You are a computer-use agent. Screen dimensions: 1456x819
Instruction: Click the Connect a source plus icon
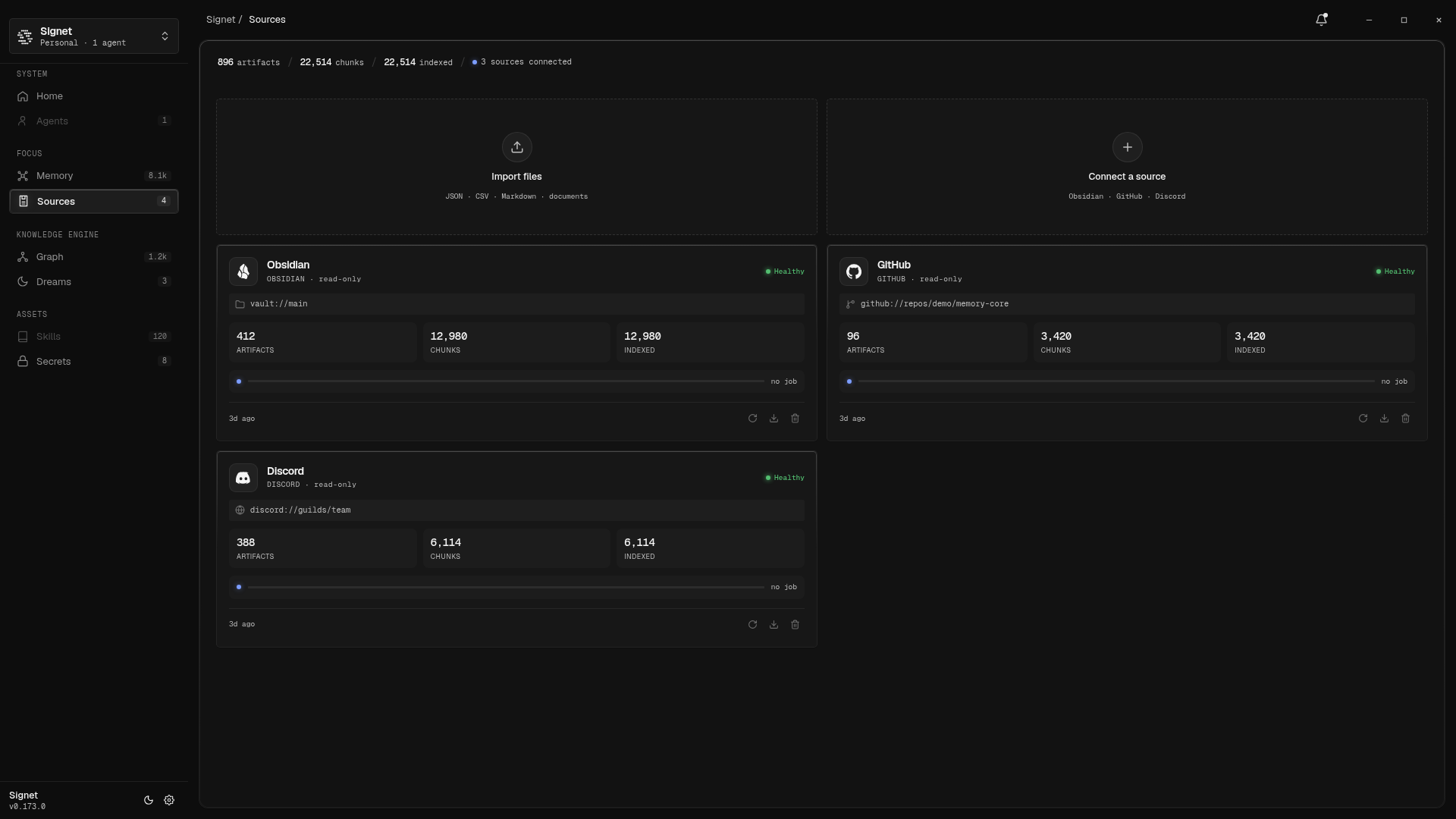coord(1127,147)
